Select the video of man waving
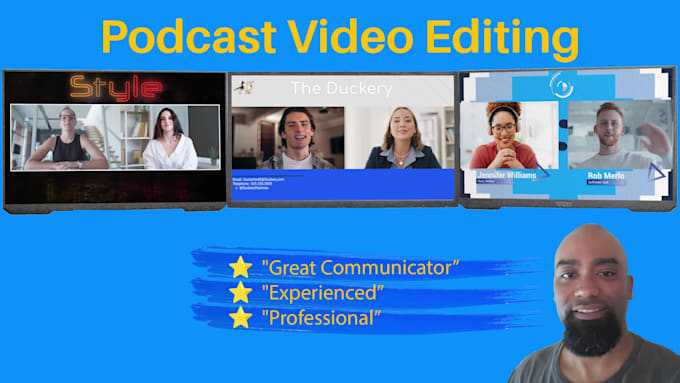The width and height of the screenshot is (680, 383). click(620, 135)
